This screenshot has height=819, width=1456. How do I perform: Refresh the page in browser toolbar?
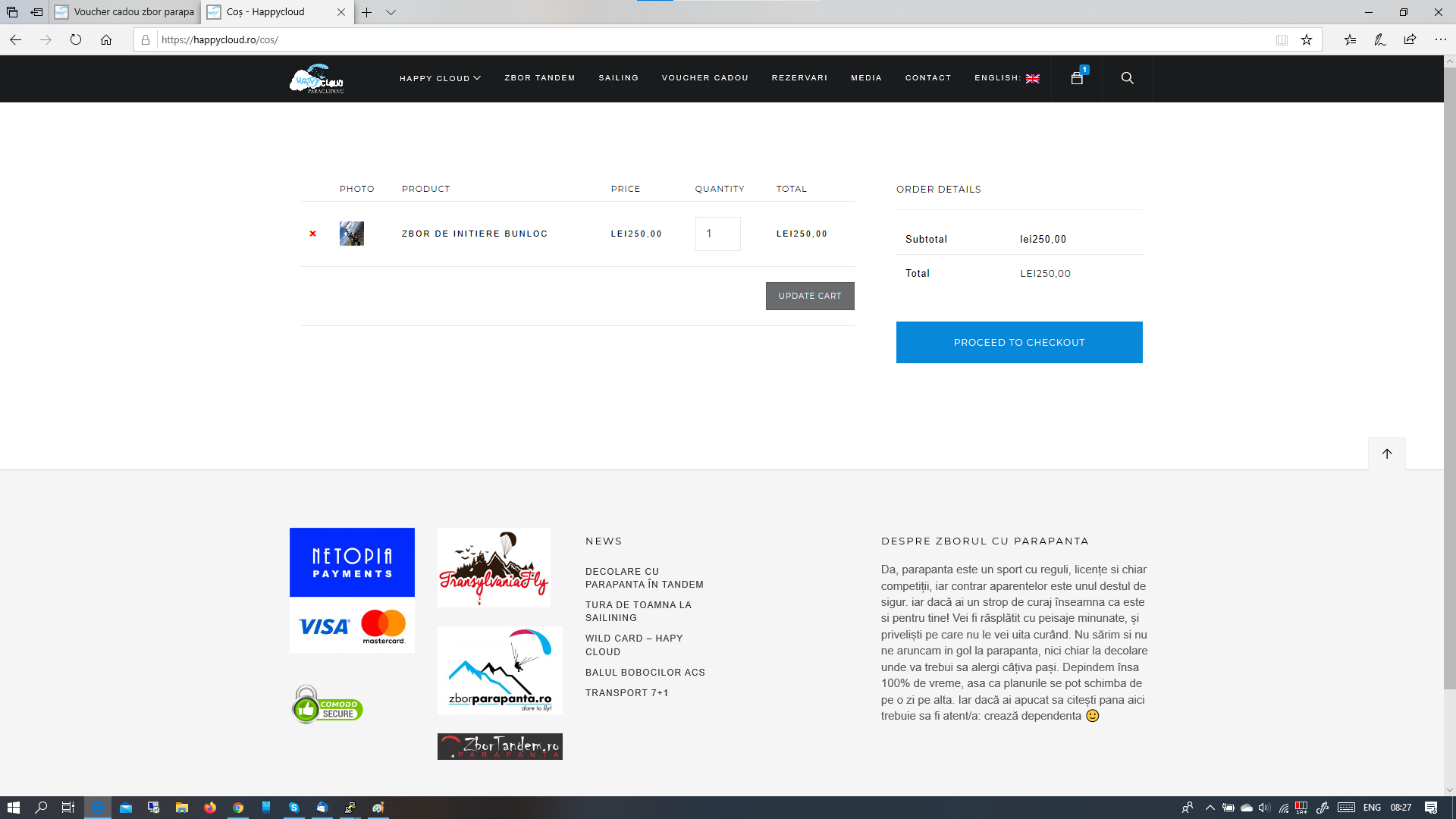click(x=76, y=40)
